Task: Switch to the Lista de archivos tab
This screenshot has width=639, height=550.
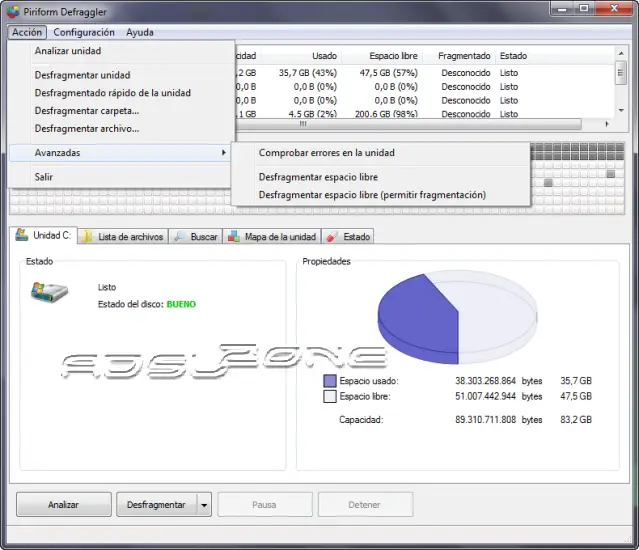Action: (123, 237)
